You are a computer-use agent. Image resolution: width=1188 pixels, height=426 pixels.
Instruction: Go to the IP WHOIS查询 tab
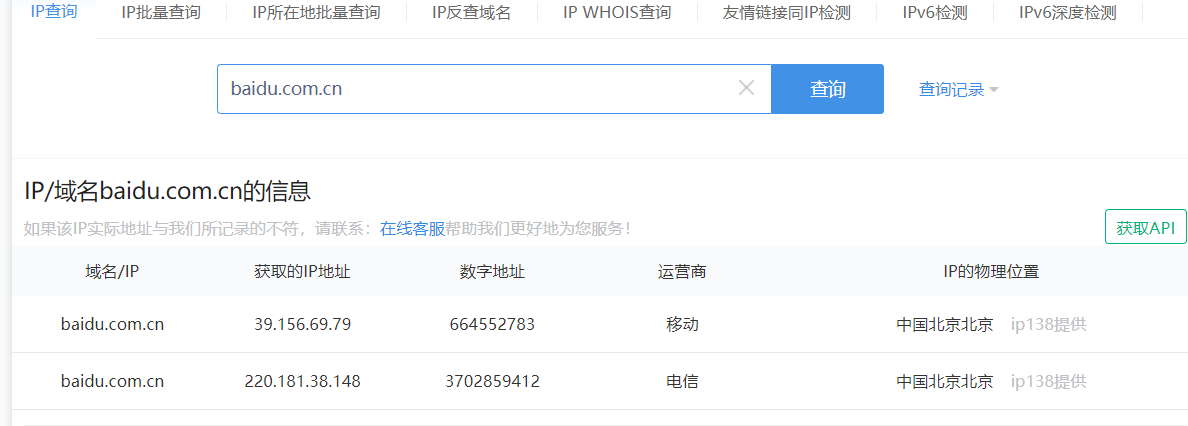tap(617, 13)
